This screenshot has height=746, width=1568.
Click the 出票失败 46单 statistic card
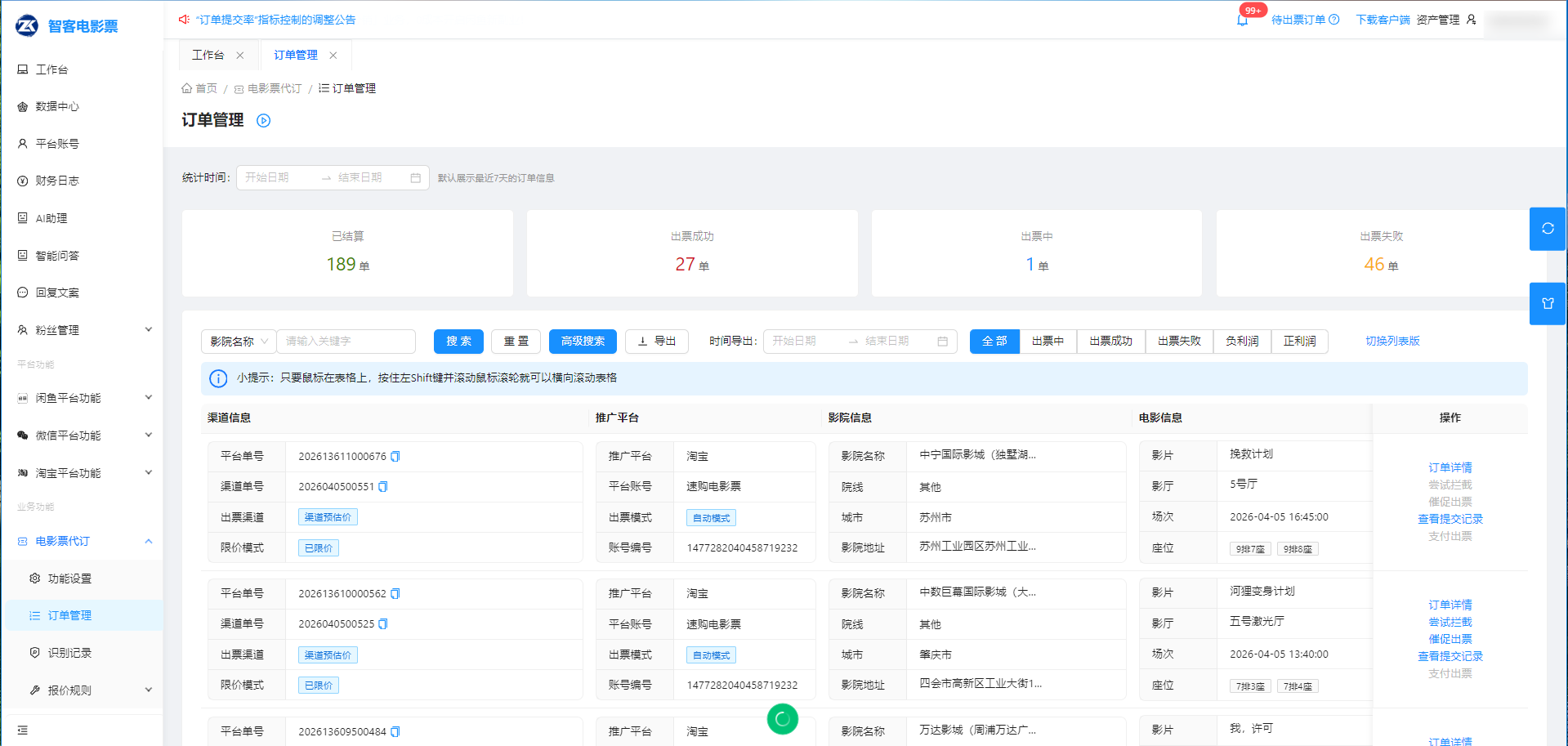tap(1381, 253)
